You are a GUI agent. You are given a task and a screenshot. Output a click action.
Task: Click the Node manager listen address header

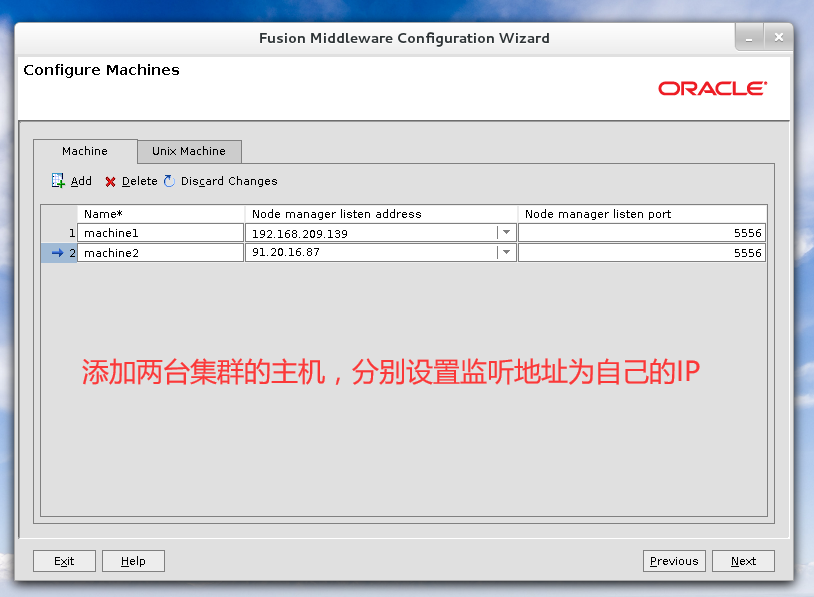(381, 214)
